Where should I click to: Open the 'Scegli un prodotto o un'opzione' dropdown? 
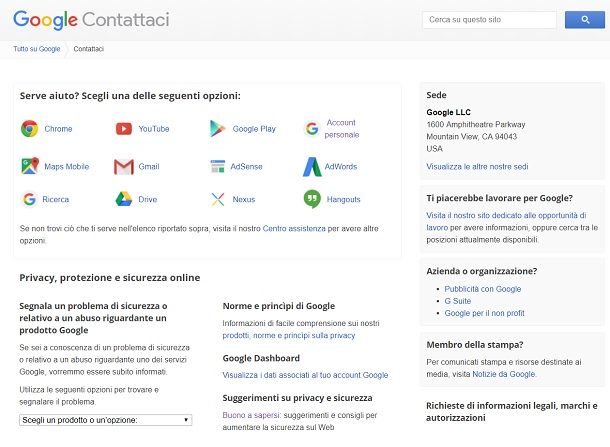pyautogui.click(x=105, y=420)
